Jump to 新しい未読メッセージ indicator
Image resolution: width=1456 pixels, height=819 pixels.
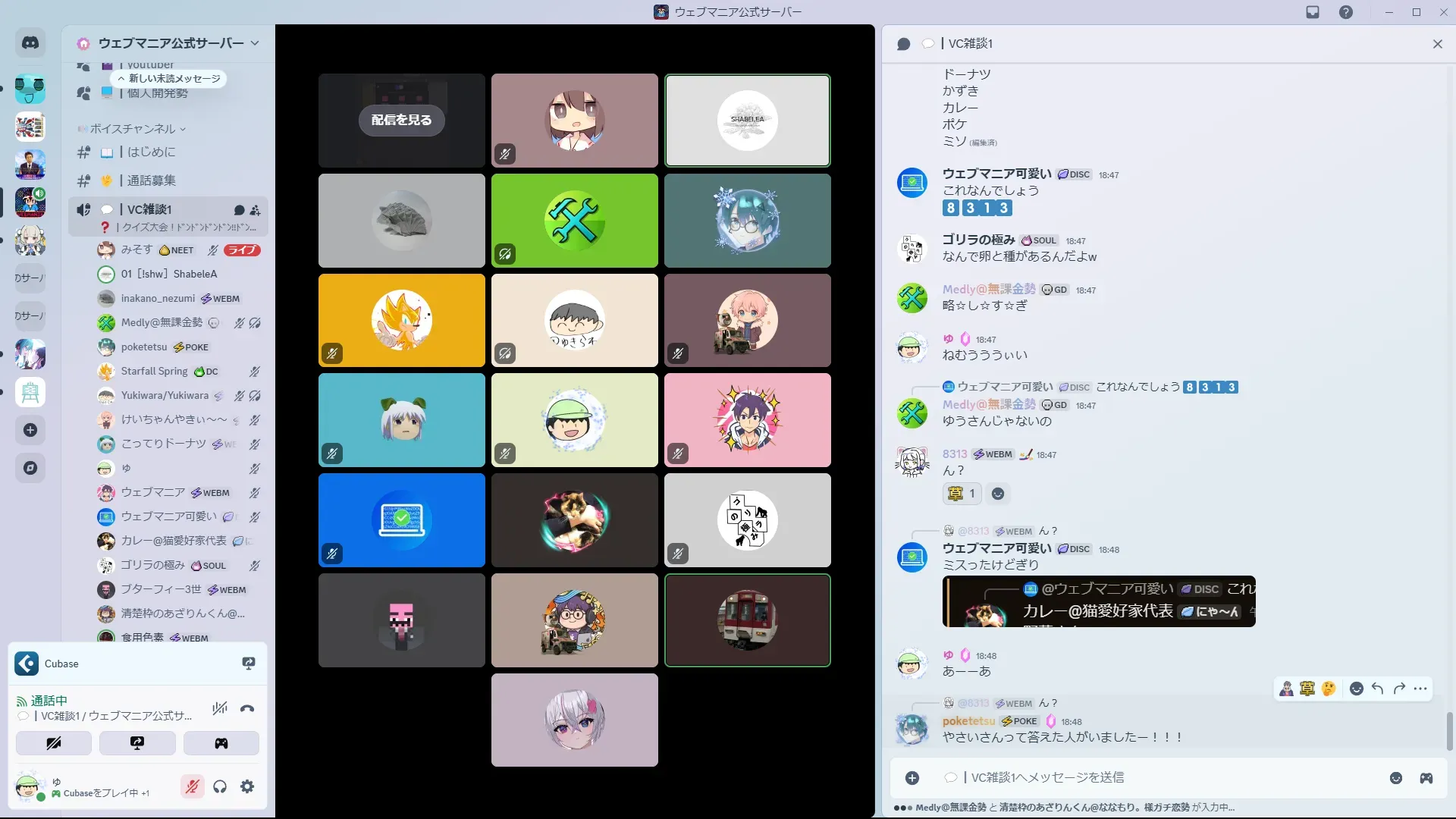pyautogui.click(x=169, y=79)
